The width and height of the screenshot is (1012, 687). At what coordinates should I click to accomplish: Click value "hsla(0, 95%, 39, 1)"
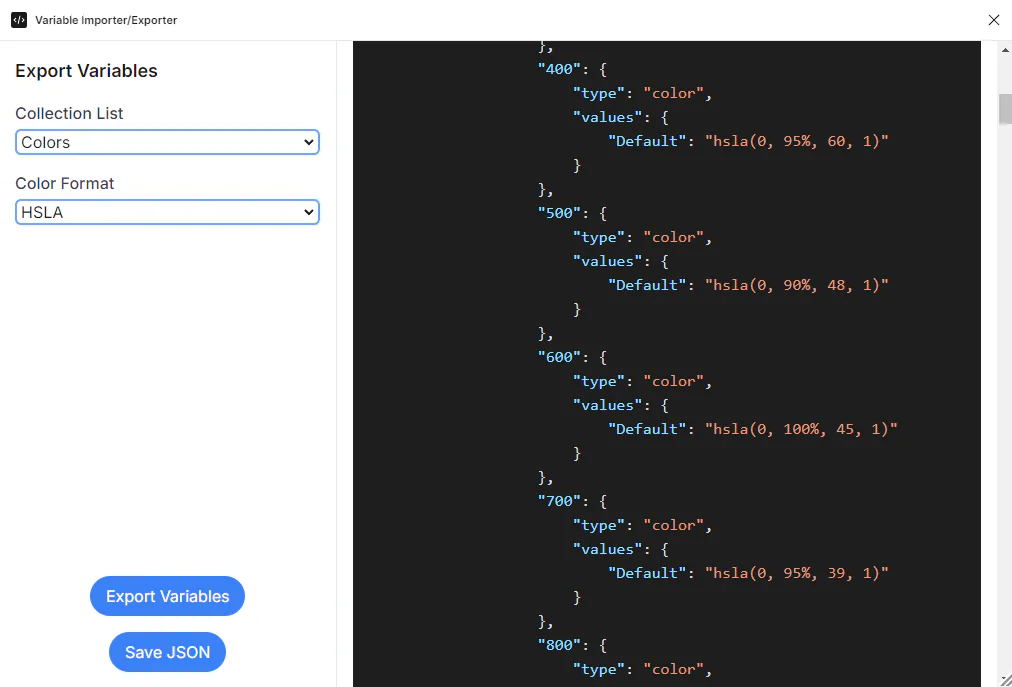click(x=796, y=573)
